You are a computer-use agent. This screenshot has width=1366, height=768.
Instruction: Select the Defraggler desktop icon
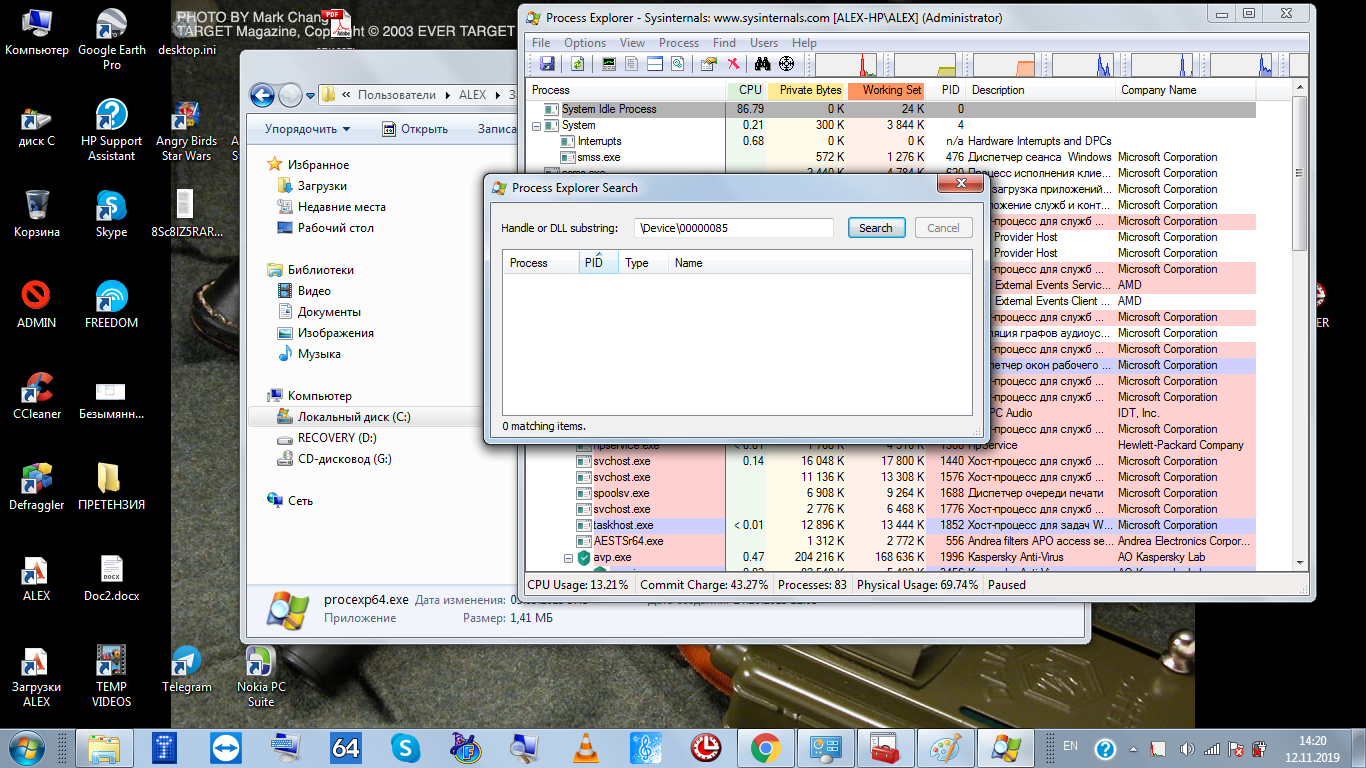pyautogui.click(x=37, y=487)
